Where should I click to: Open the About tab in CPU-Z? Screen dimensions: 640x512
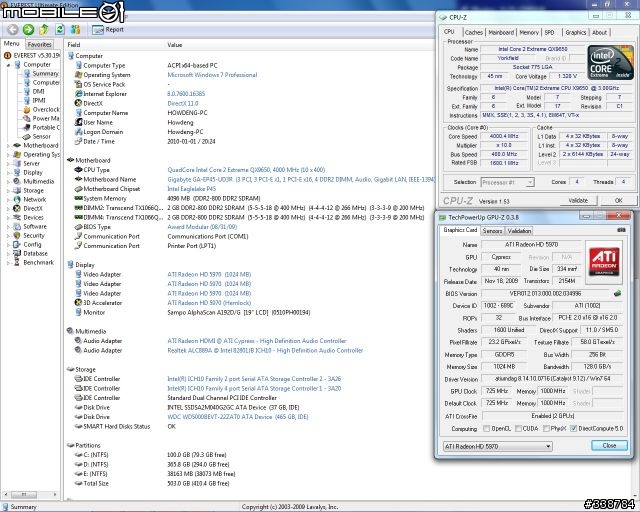tap(599, 32)
